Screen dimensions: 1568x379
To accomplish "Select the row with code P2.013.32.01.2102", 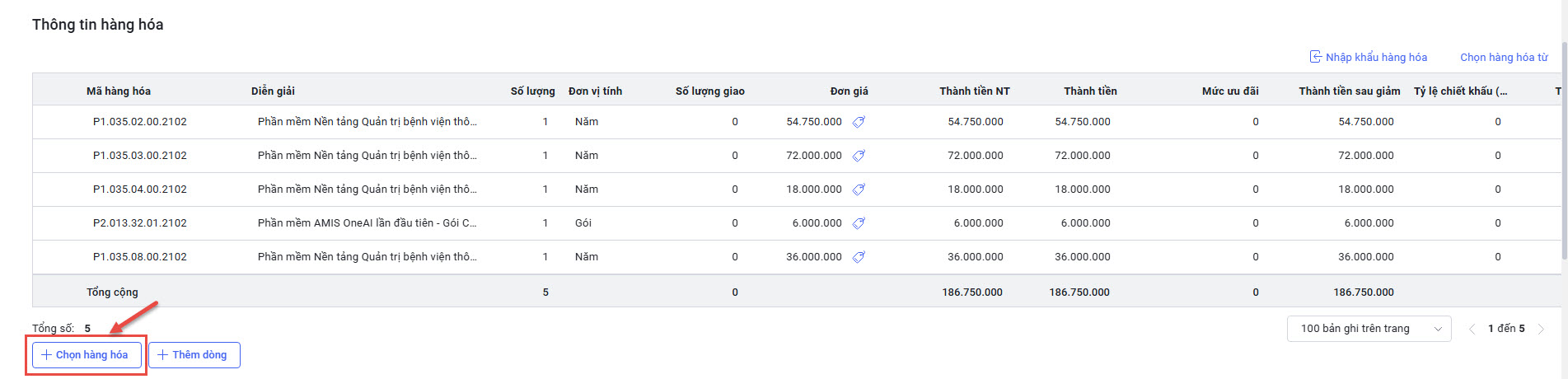I will coord(140,223).
